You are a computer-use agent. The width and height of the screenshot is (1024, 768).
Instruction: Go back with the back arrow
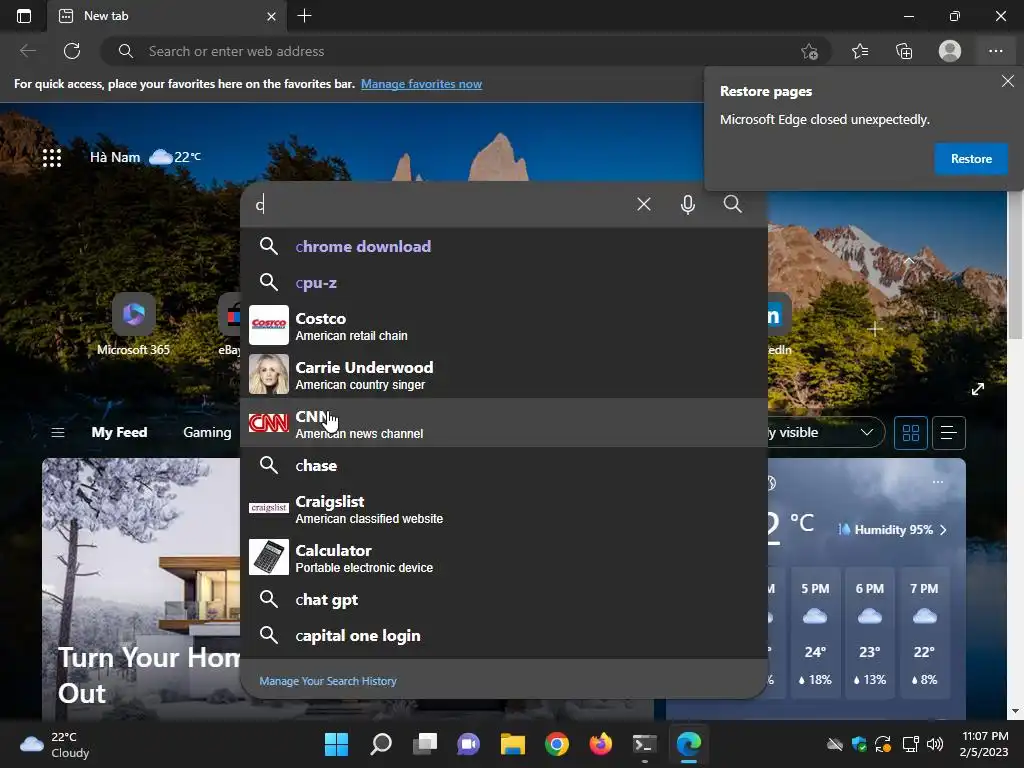[27, 51]
